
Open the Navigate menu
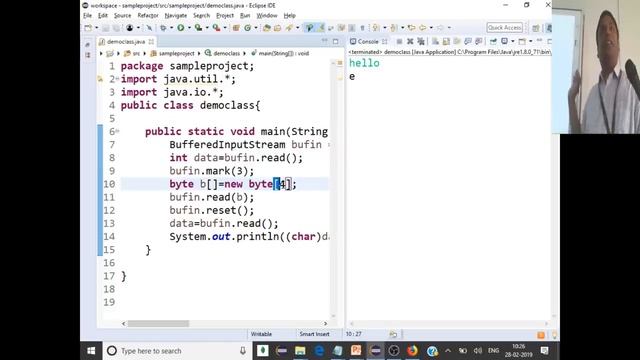[176, 16]
